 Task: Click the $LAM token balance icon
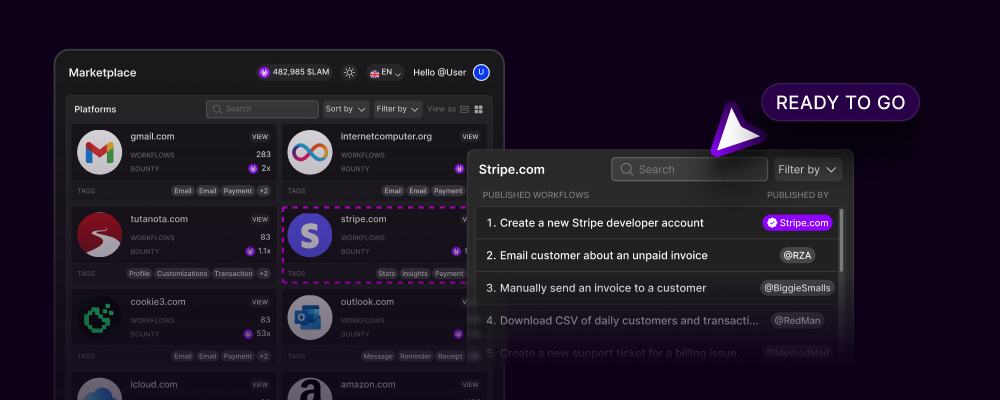click(x=265, y=73)
